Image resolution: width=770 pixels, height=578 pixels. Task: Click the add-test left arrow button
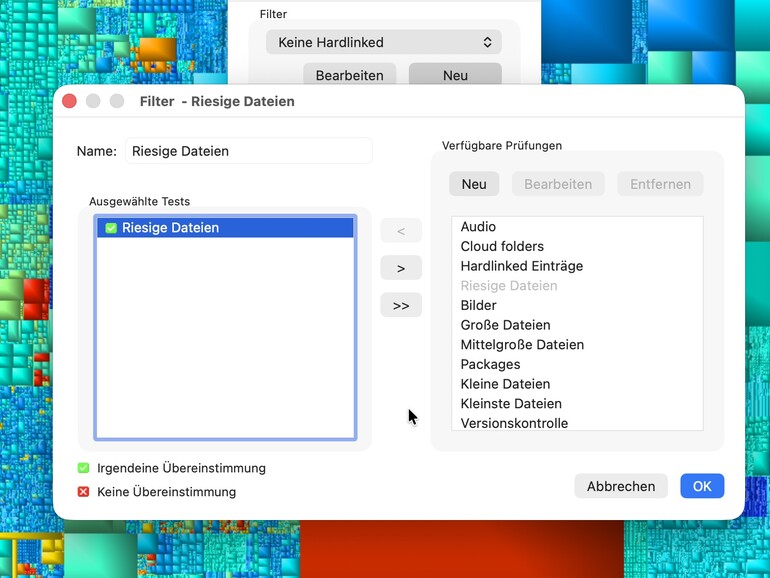click(x=401, y=231)
